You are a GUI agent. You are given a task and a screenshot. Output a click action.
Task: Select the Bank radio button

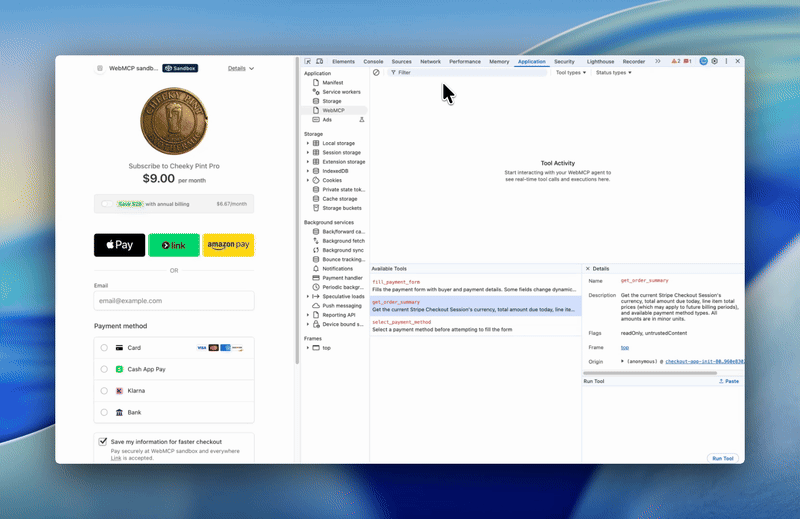click(104, 412)
